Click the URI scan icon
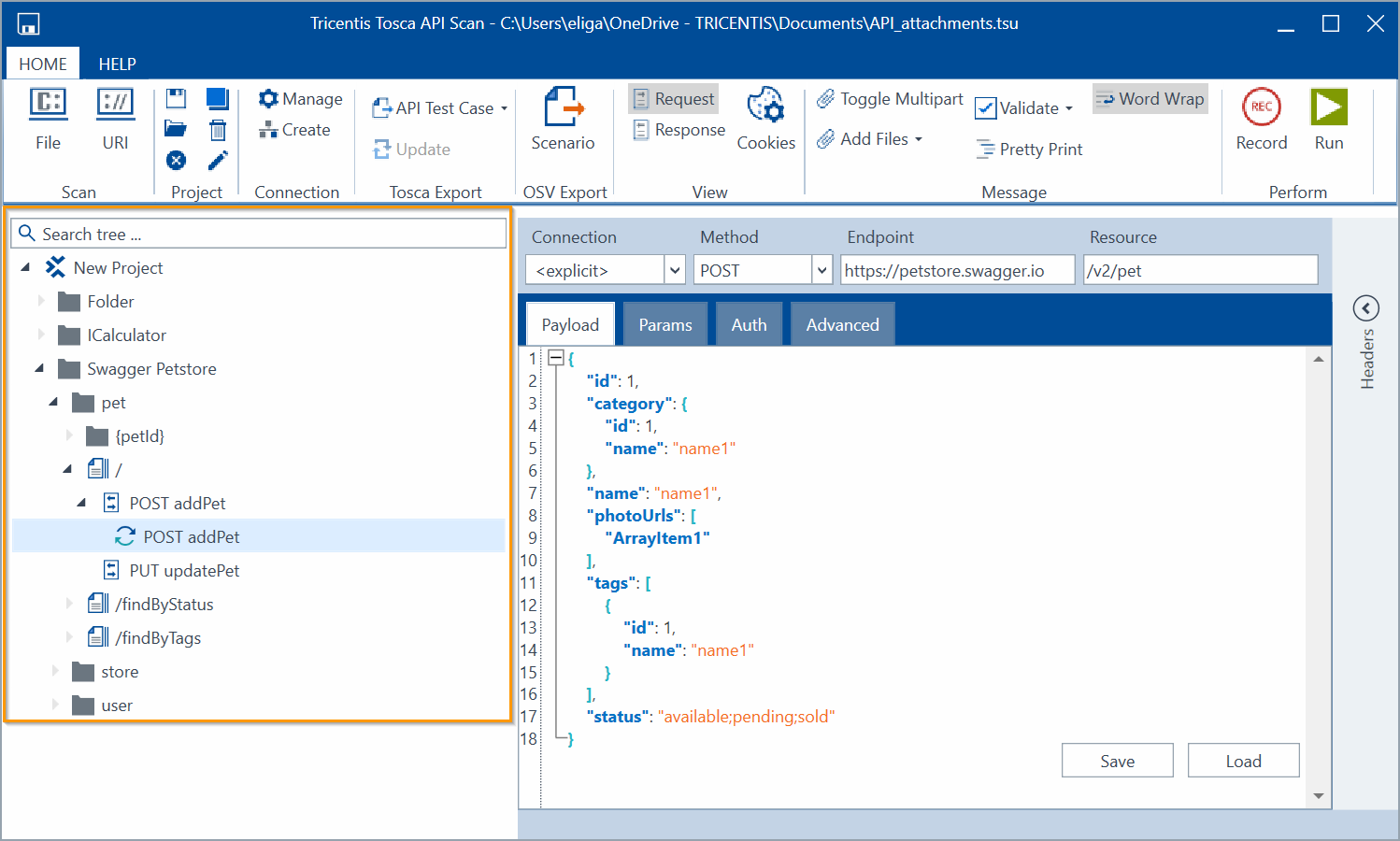1400x841 pixels. (115, 104)
